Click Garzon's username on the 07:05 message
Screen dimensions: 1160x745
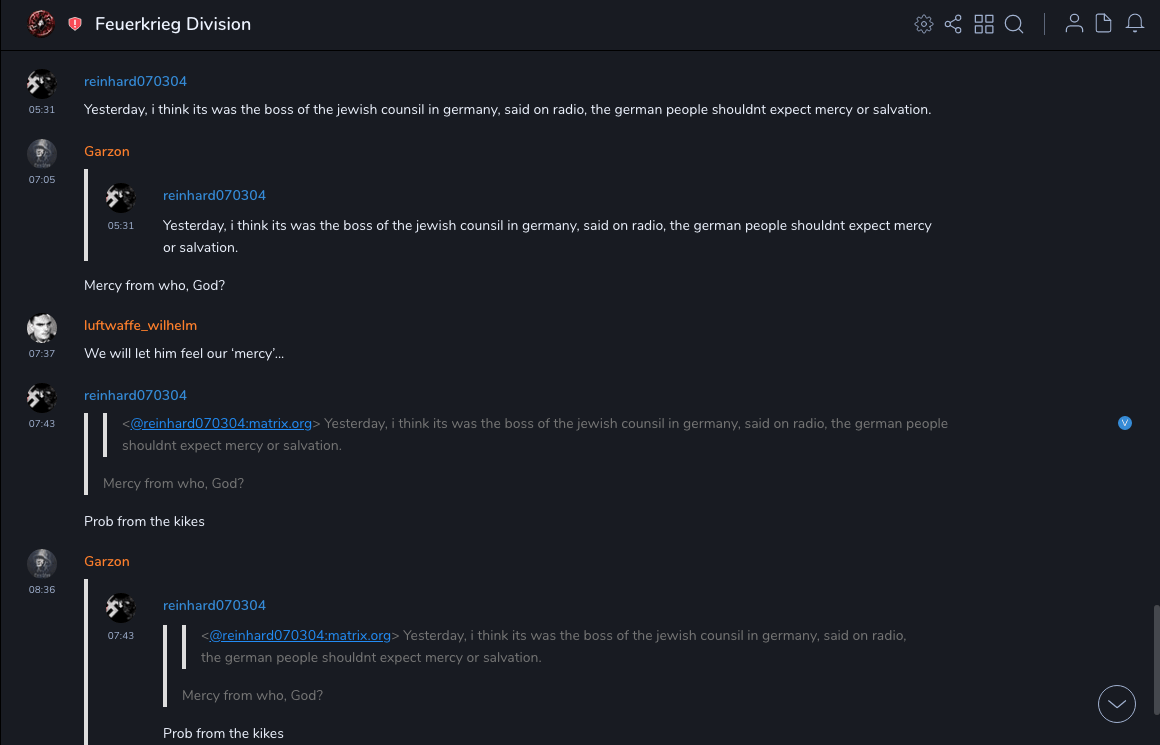107,151
